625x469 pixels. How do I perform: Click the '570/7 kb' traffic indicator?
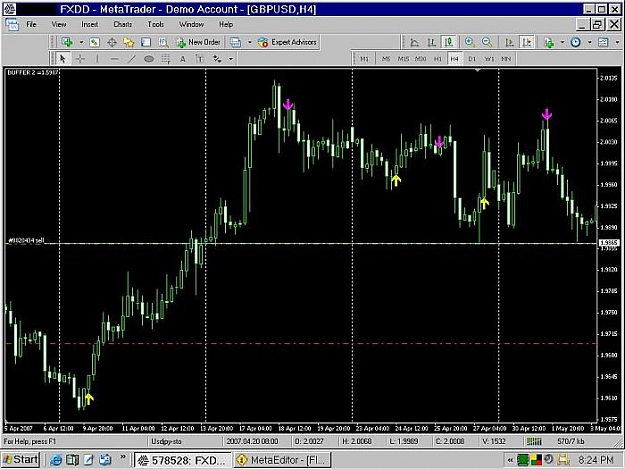(571, 442)
